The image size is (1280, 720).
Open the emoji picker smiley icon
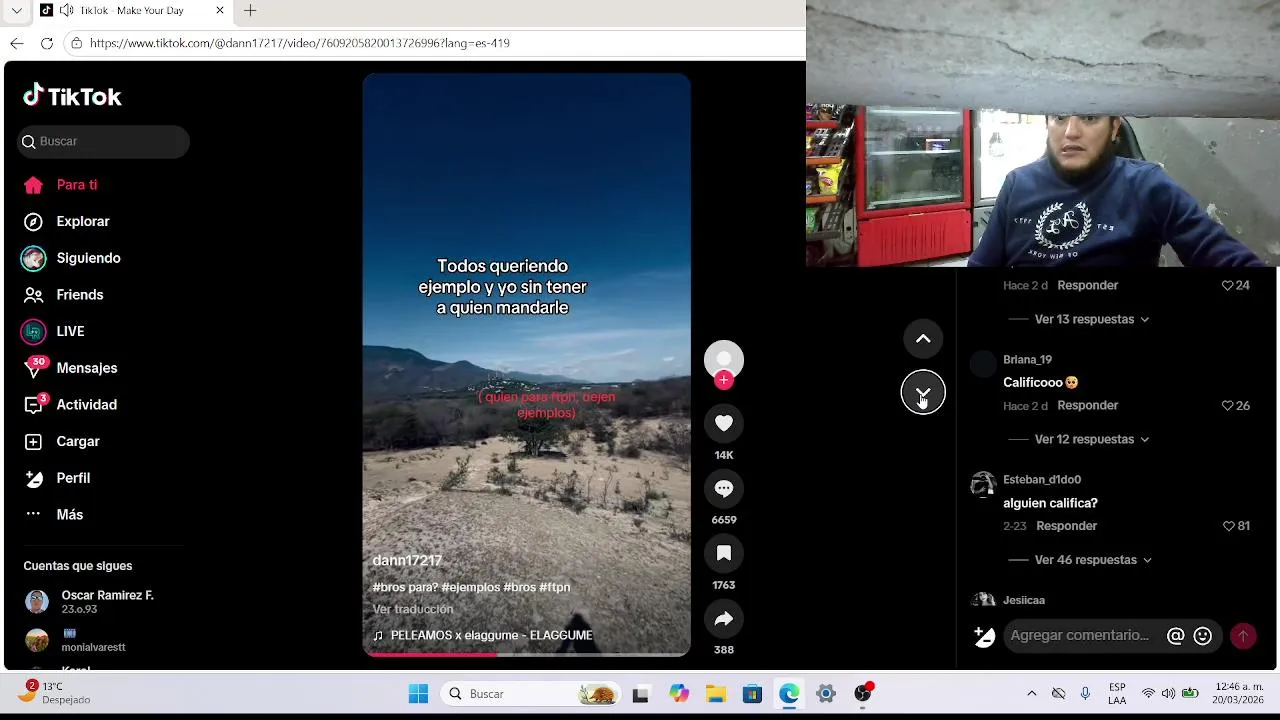tap(1203, 636)
